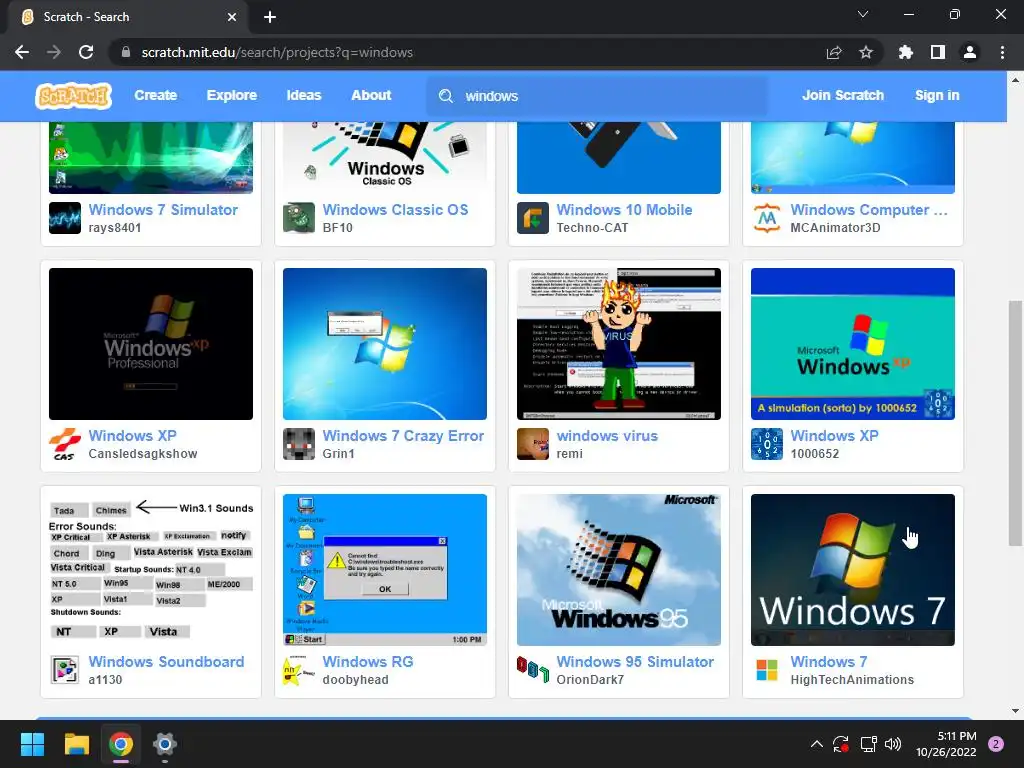This screenshot has height=768, width=1024.
Task: Open BF10's avatar icon
Action: tap(299, 218)
